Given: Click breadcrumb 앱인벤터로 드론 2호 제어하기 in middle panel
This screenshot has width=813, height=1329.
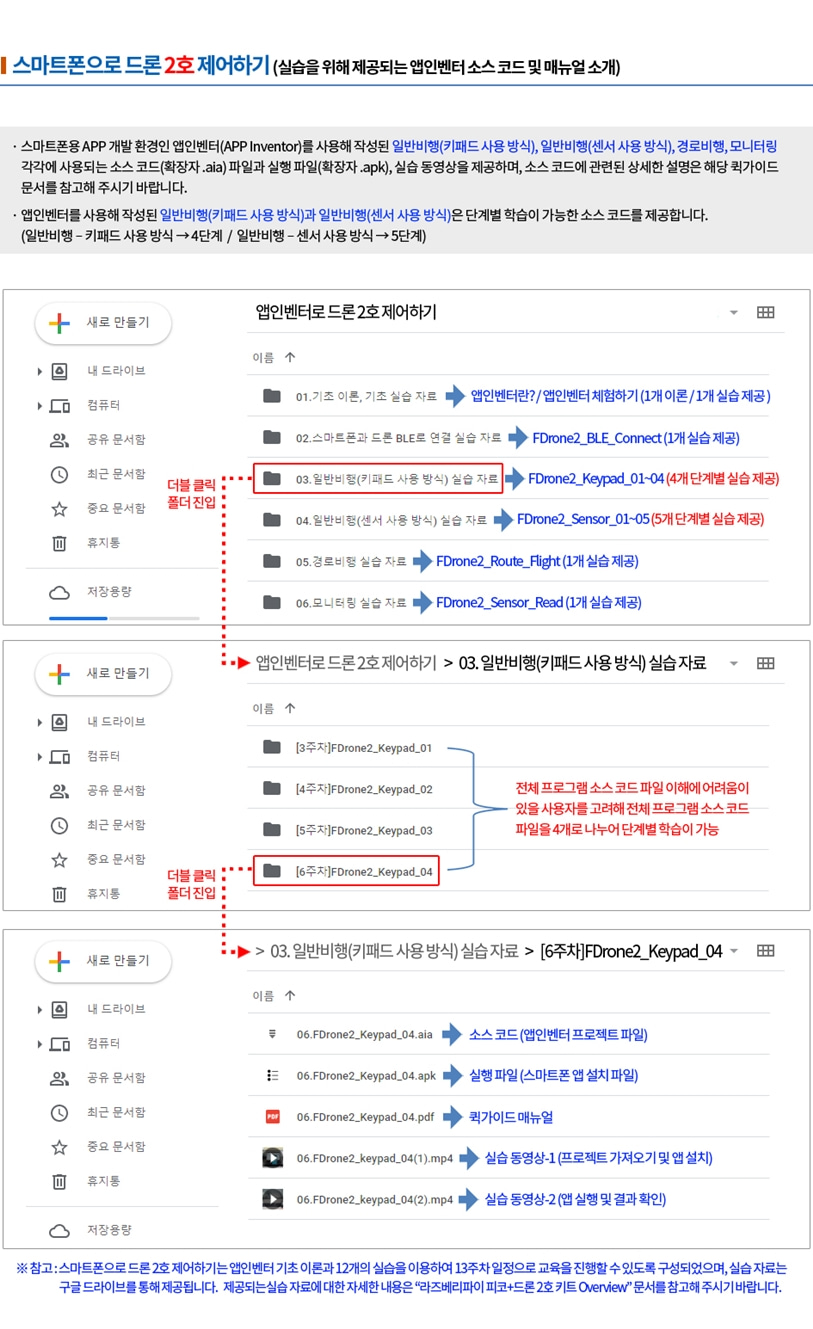Looking at the screenshot, I should 346,662.
